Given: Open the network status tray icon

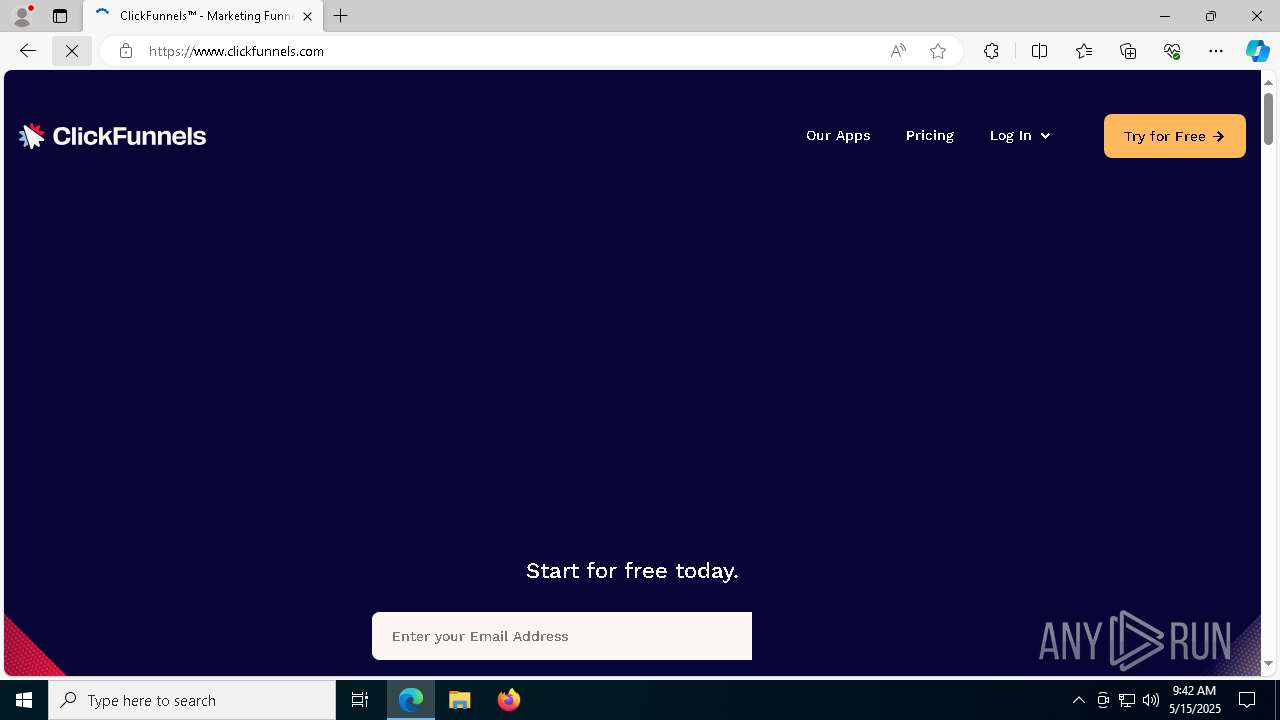Looking at the screenshot, I should (x=1127, y=700).
